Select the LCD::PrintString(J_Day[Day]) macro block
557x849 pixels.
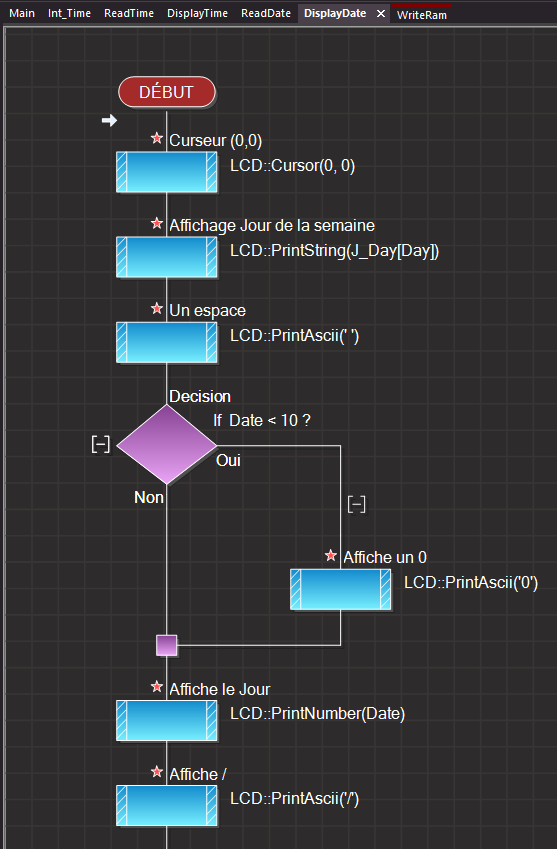coord(167,257)
